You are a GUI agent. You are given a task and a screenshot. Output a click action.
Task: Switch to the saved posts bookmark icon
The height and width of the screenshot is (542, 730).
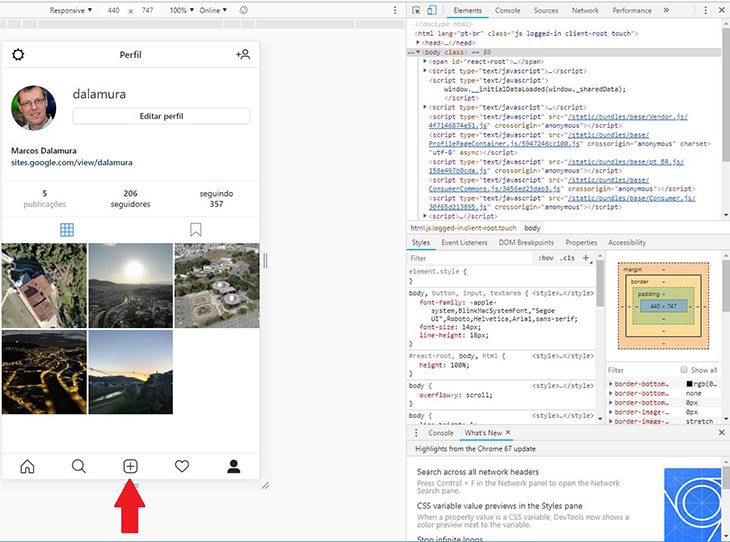click(196, 230)
